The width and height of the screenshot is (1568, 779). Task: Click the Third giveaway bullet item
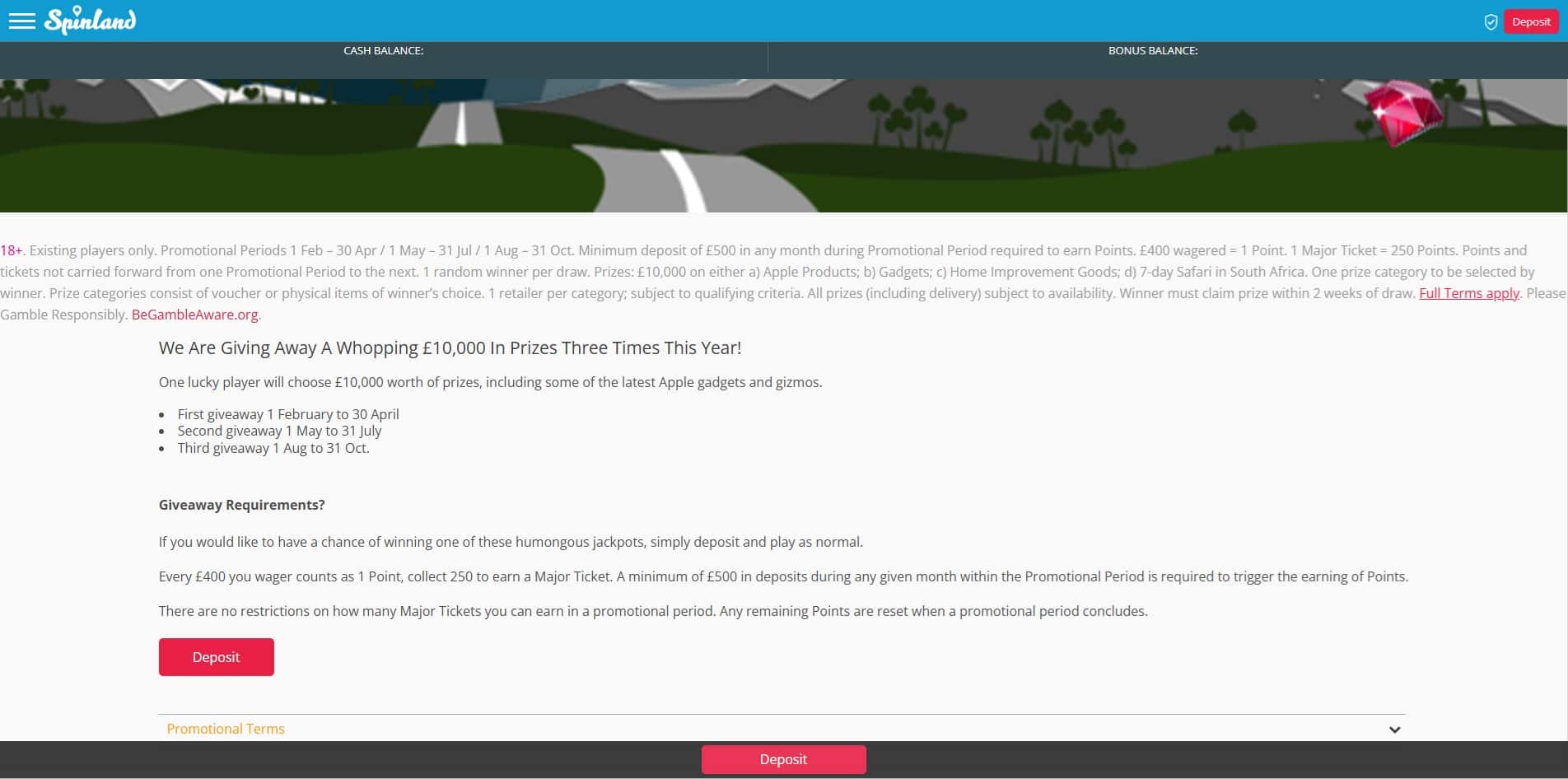[273, 448]
